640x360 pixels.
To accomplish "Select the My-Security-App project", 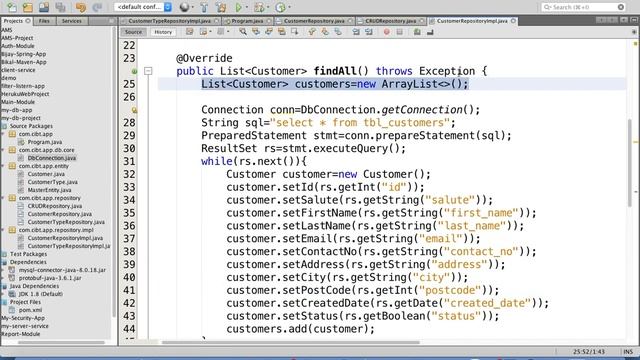I will (x=23, y=318).
